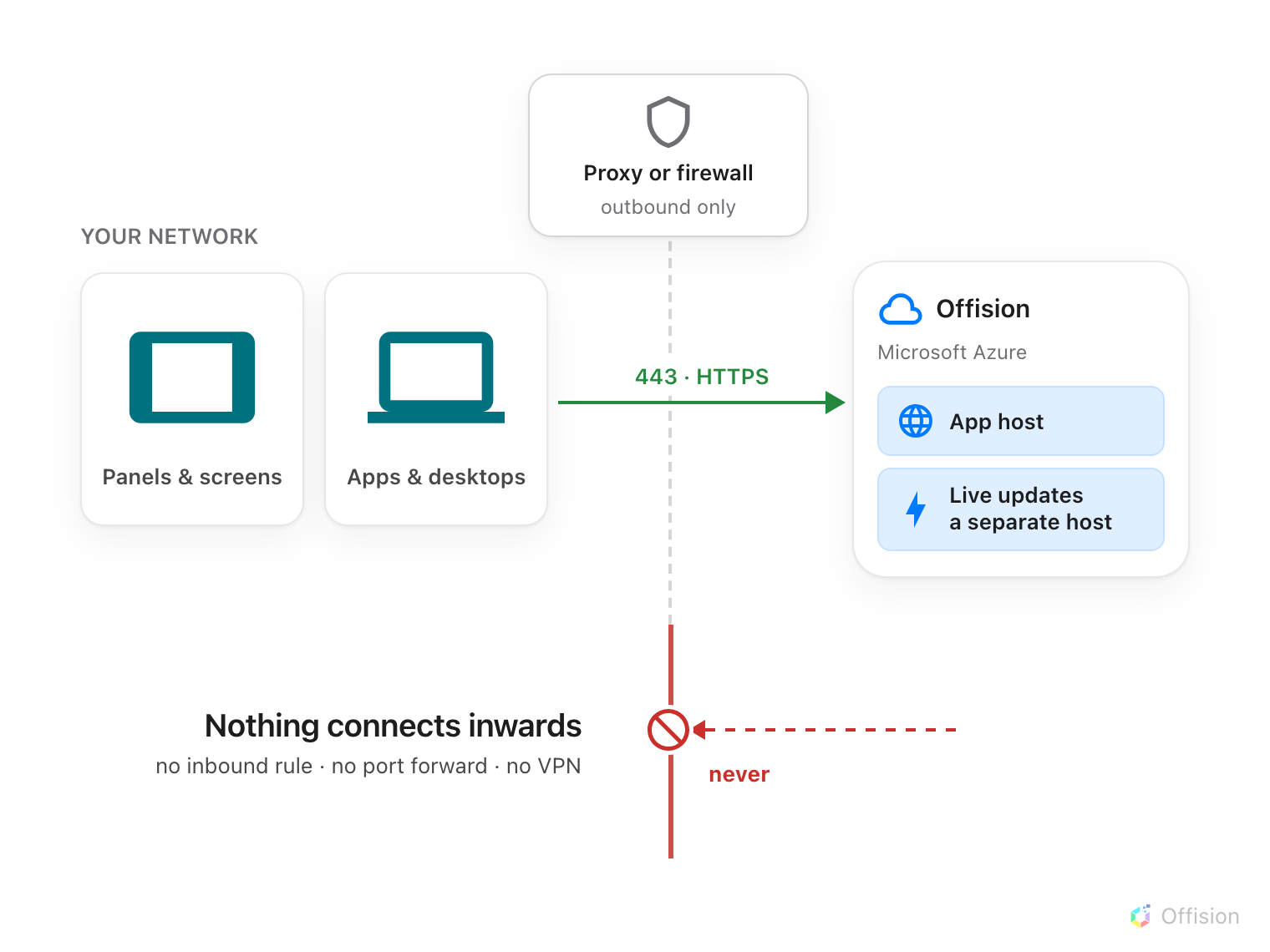
Task: Click the red prohibited circle icon
Action: (x=668, y=730)
